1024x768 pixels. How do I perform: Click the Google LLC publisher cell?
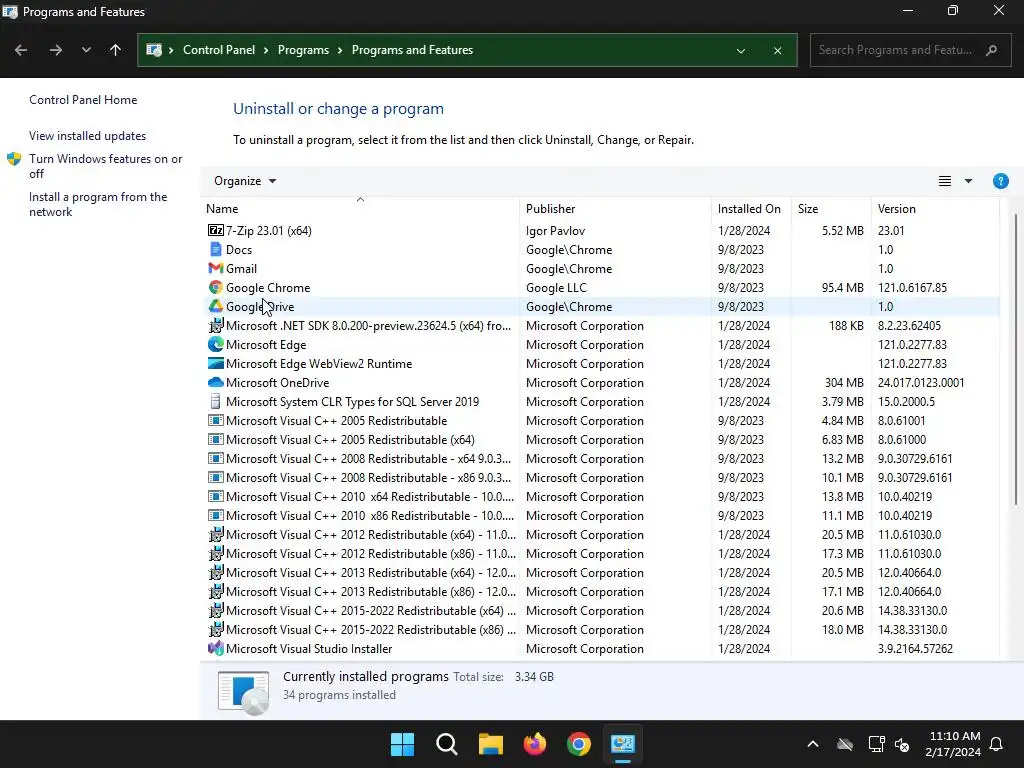(x=556, y=287)
